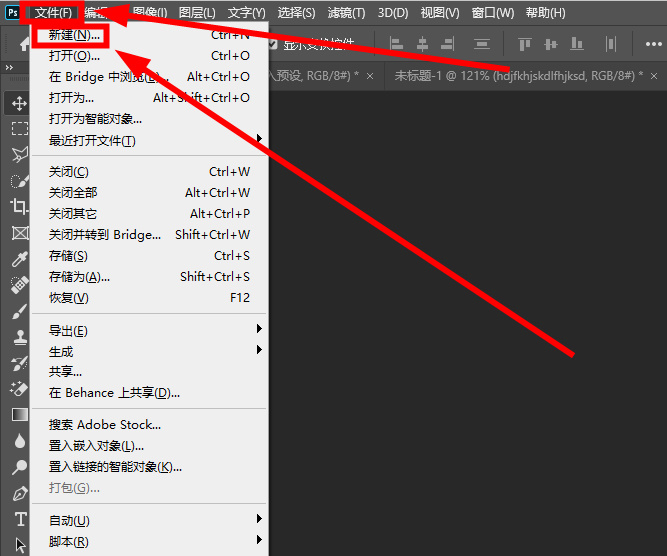Image resolution: width=667 pixels, height=556 pixels.
Task: Choose 在 Behance 上共享(D)... menu item
Action: 149,393
